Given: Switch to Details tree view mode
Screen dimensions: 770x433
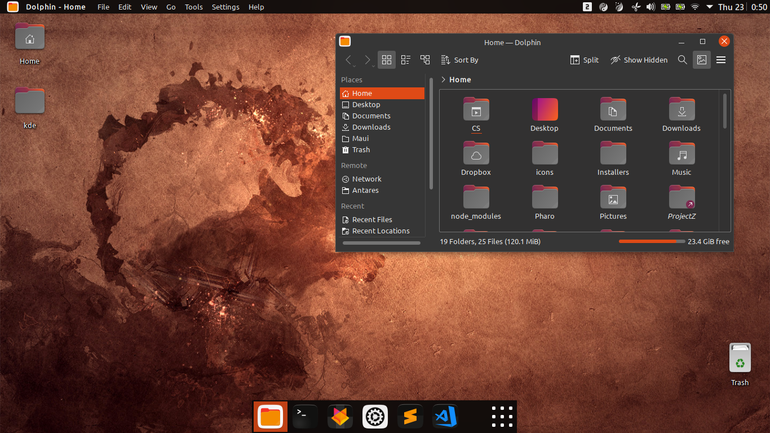Looking at the screenshot, I should pos(425,60).
